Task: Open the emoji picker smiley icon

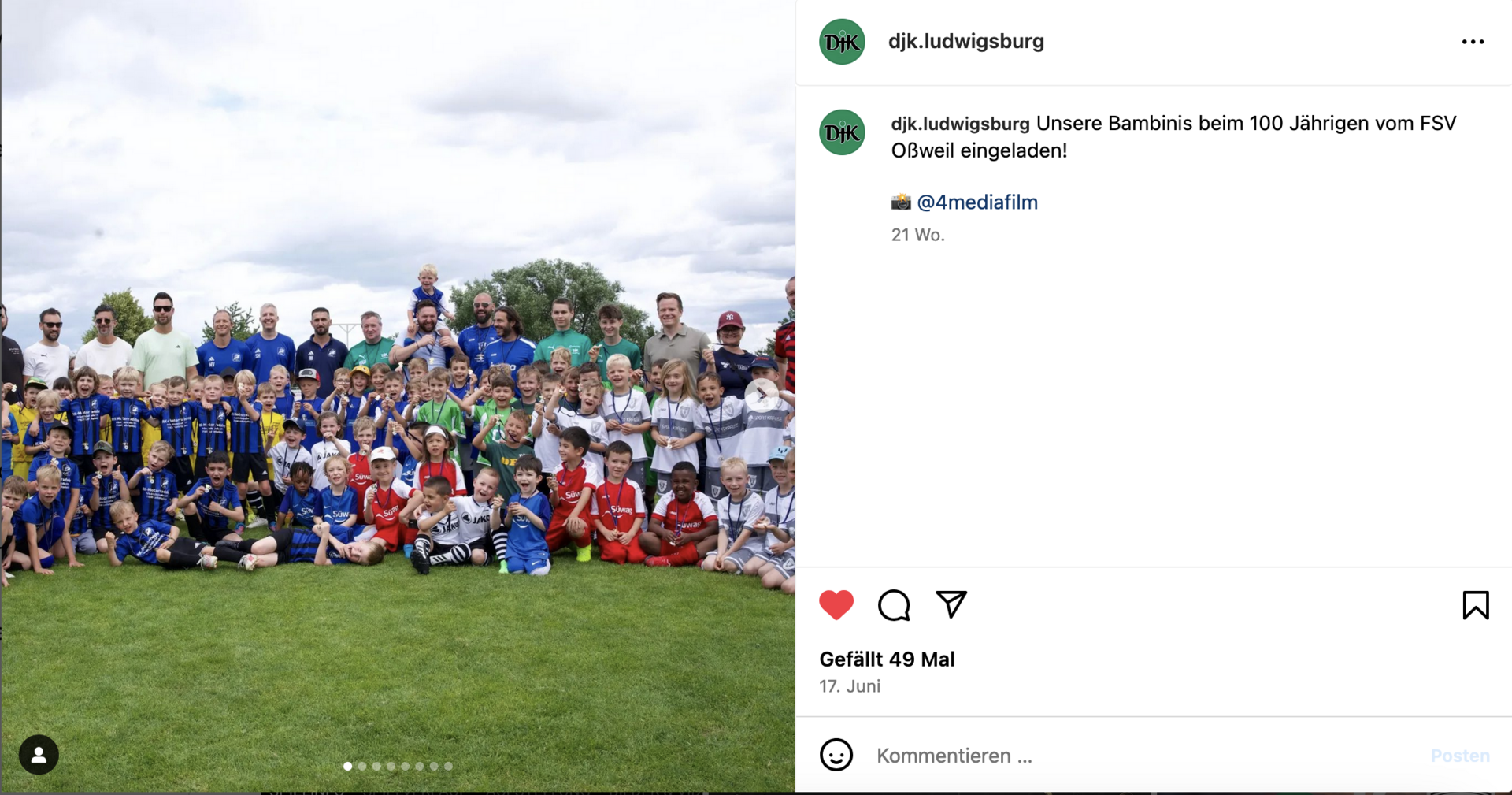Action: click(x=836, y=755)
